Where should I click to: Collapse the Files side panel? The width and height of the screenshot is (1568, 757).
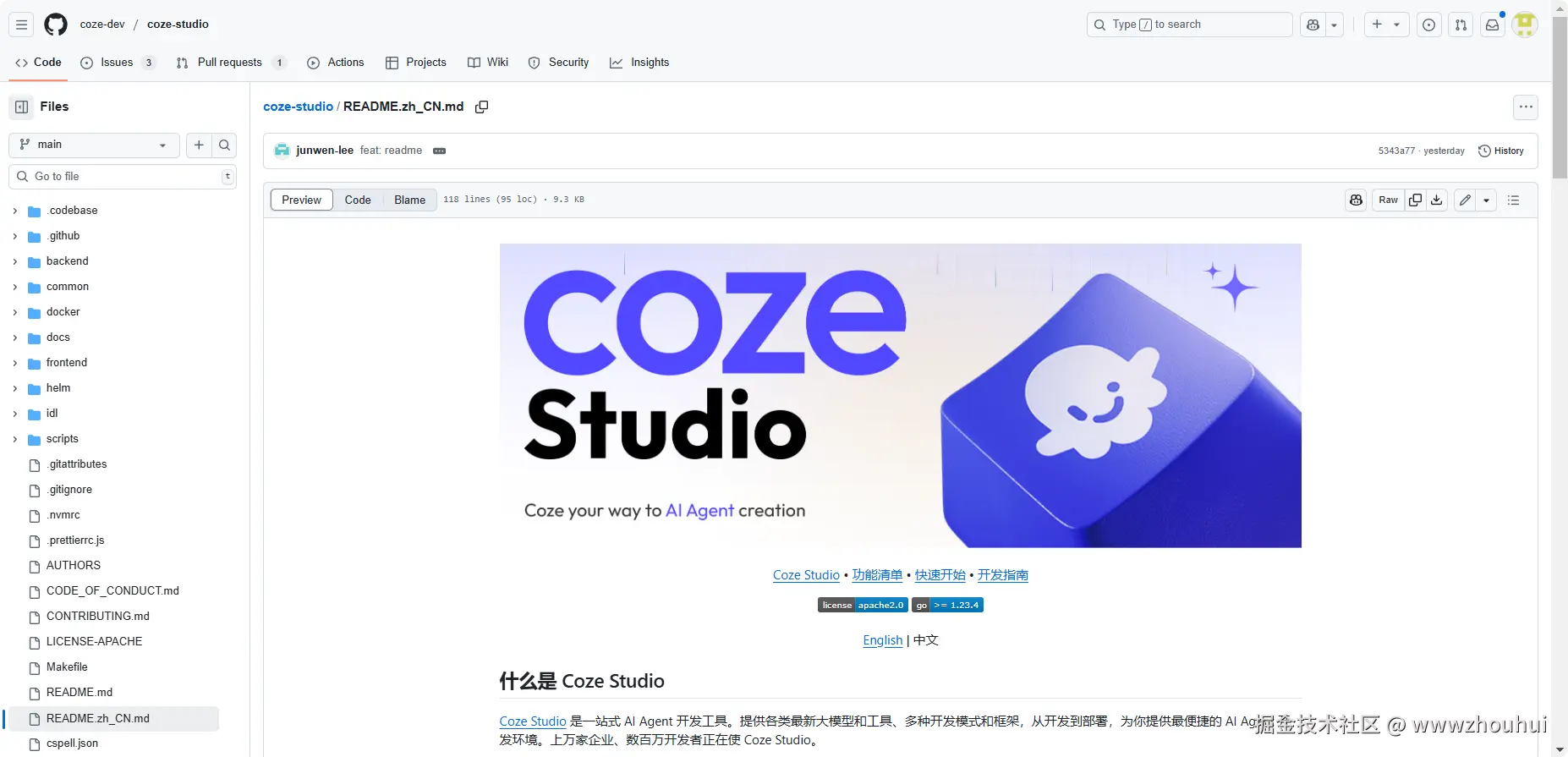pyautogui.click(x=22, y=107)
